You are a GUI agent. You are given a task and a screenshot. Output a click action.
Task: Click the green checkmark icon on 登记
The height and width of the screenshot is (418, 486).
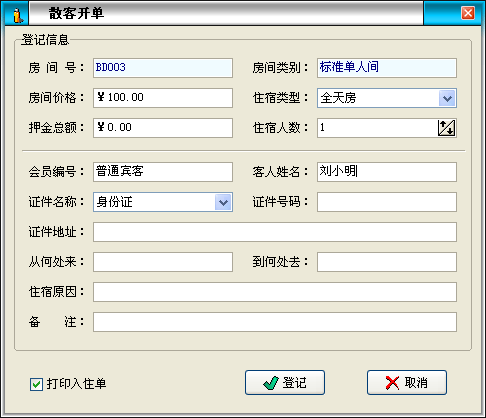(270, 383)
